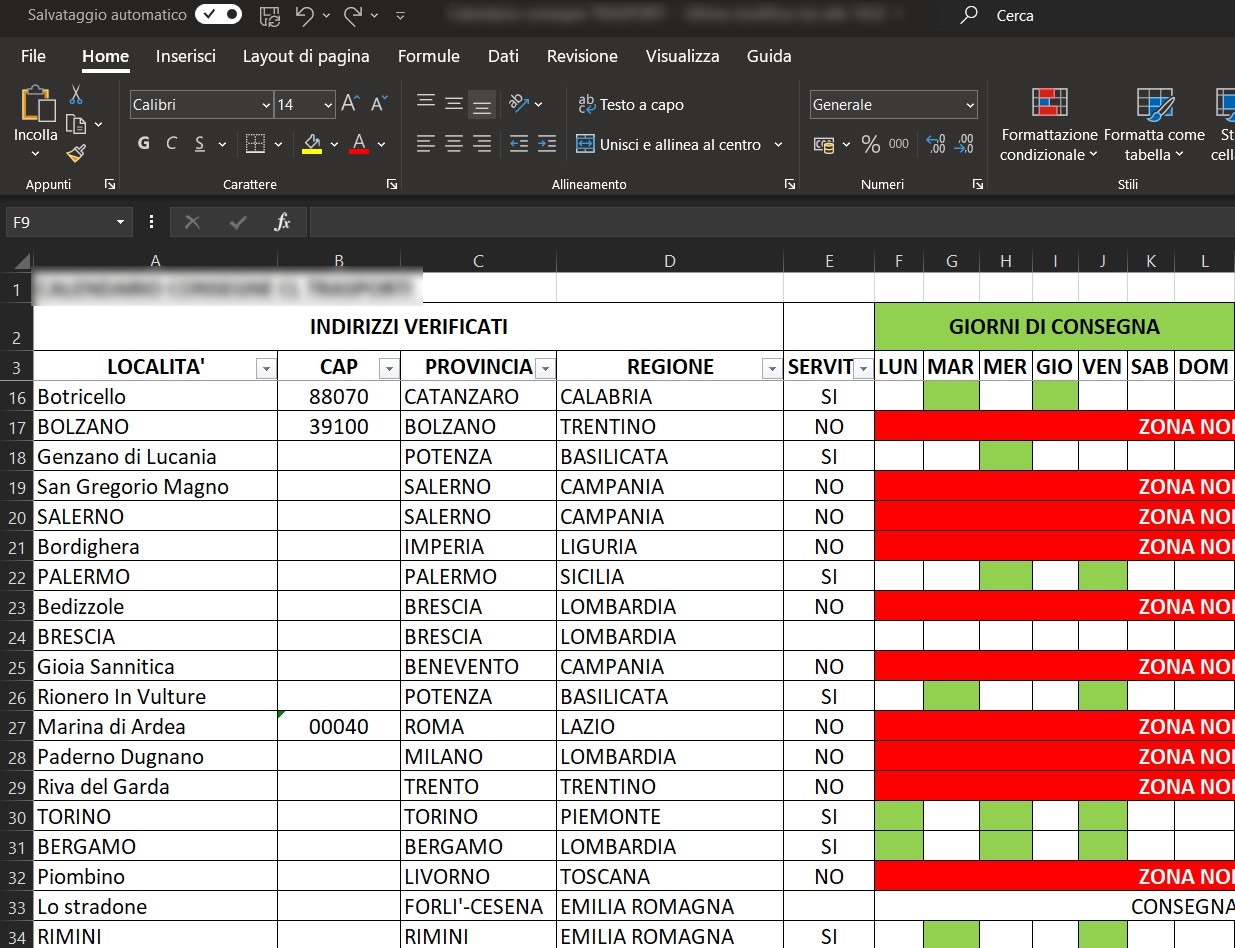
Task: Switch to Layout di pagina tab
Action: tap(306, 56)
